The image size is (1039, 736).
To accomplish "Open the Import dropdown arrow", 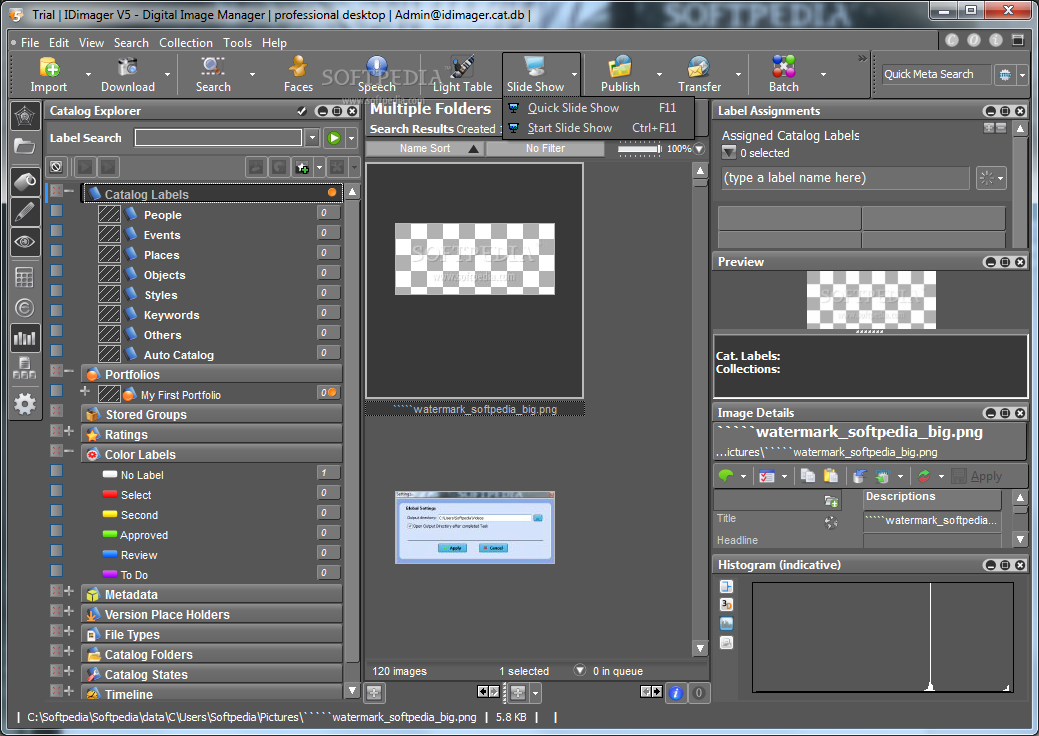I will [x=88, y=74].
